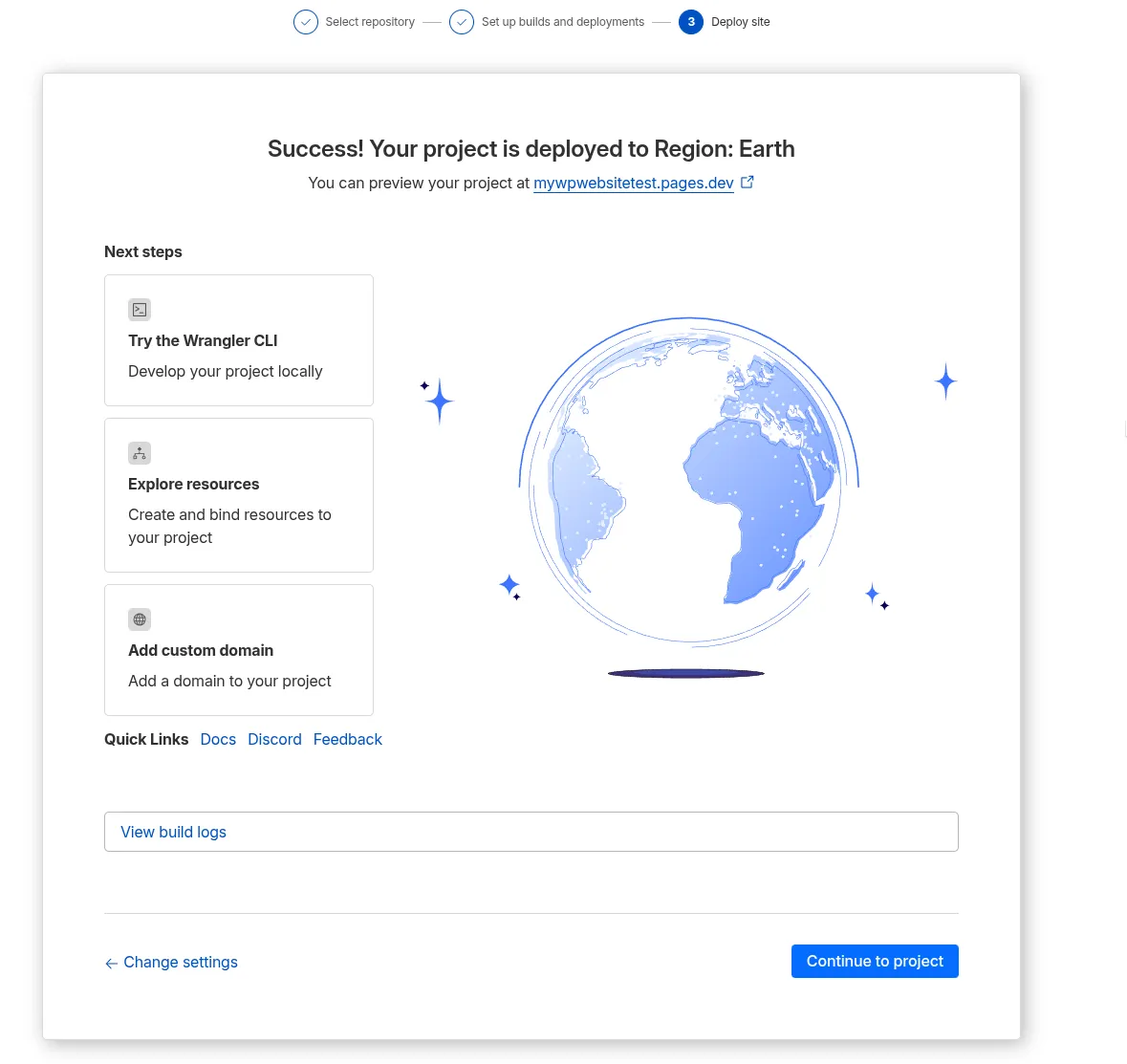
Task: Click the step 3 number circle
Action: click(691, 22)
